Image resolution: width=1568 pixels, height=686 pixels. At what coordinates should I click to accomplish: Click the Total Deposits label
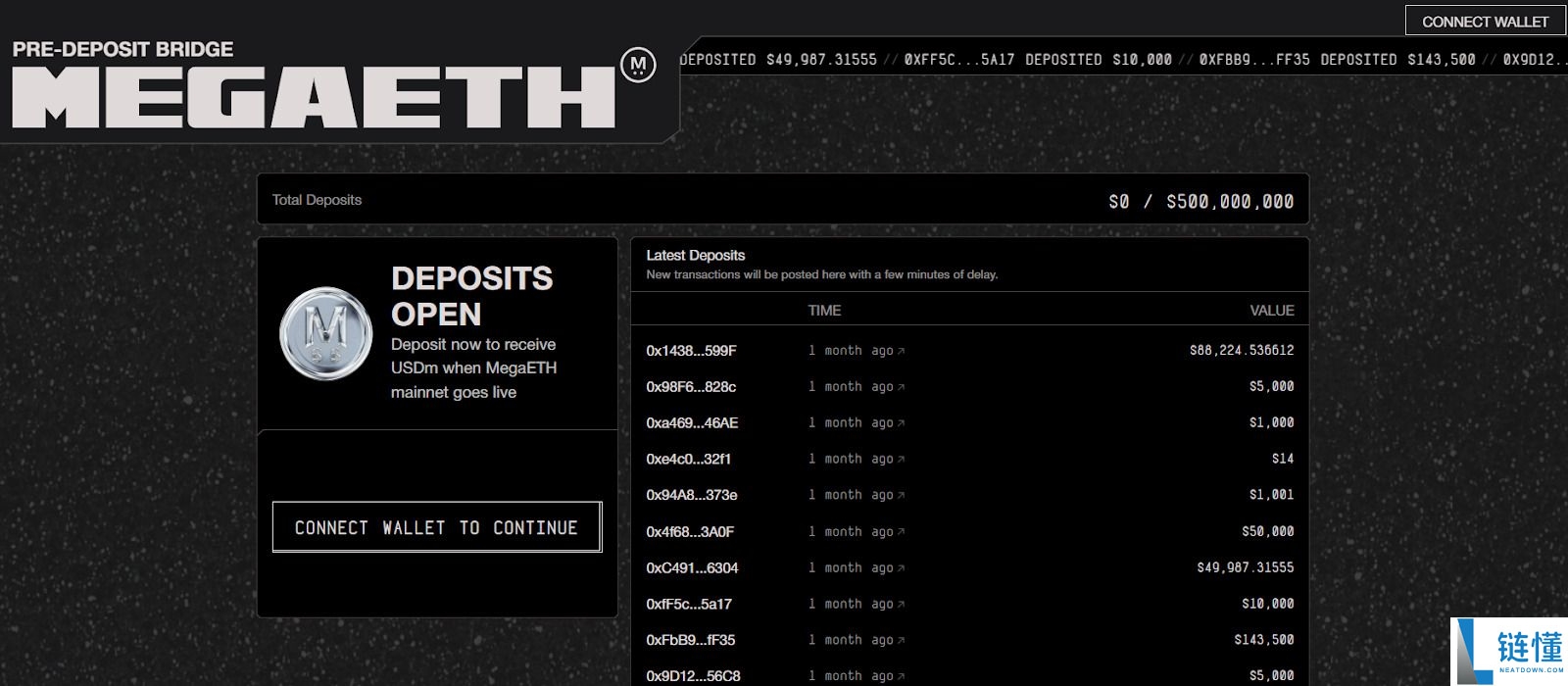tap(317, 200)
